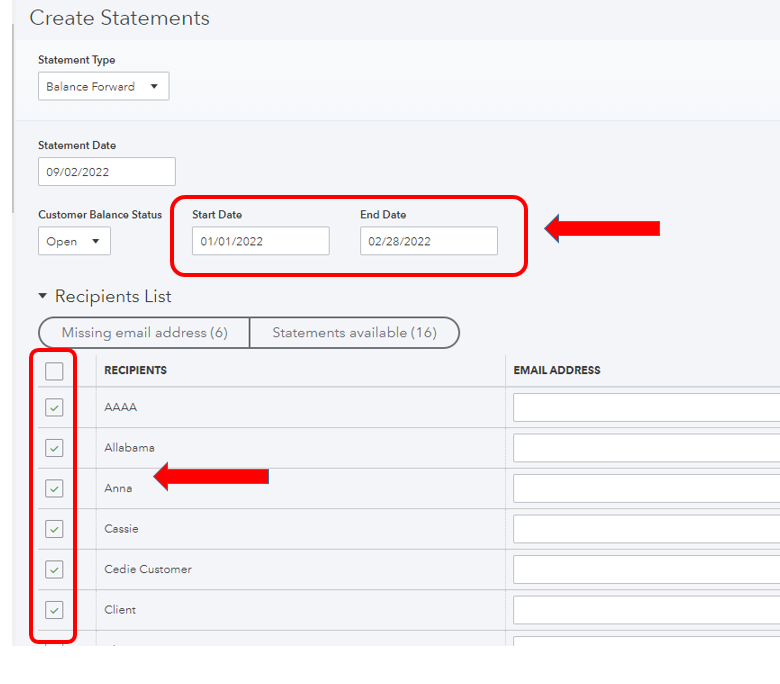Click the email field for Allabama
This screenshot has width=780, height=684.
click(x=646, y=448)
